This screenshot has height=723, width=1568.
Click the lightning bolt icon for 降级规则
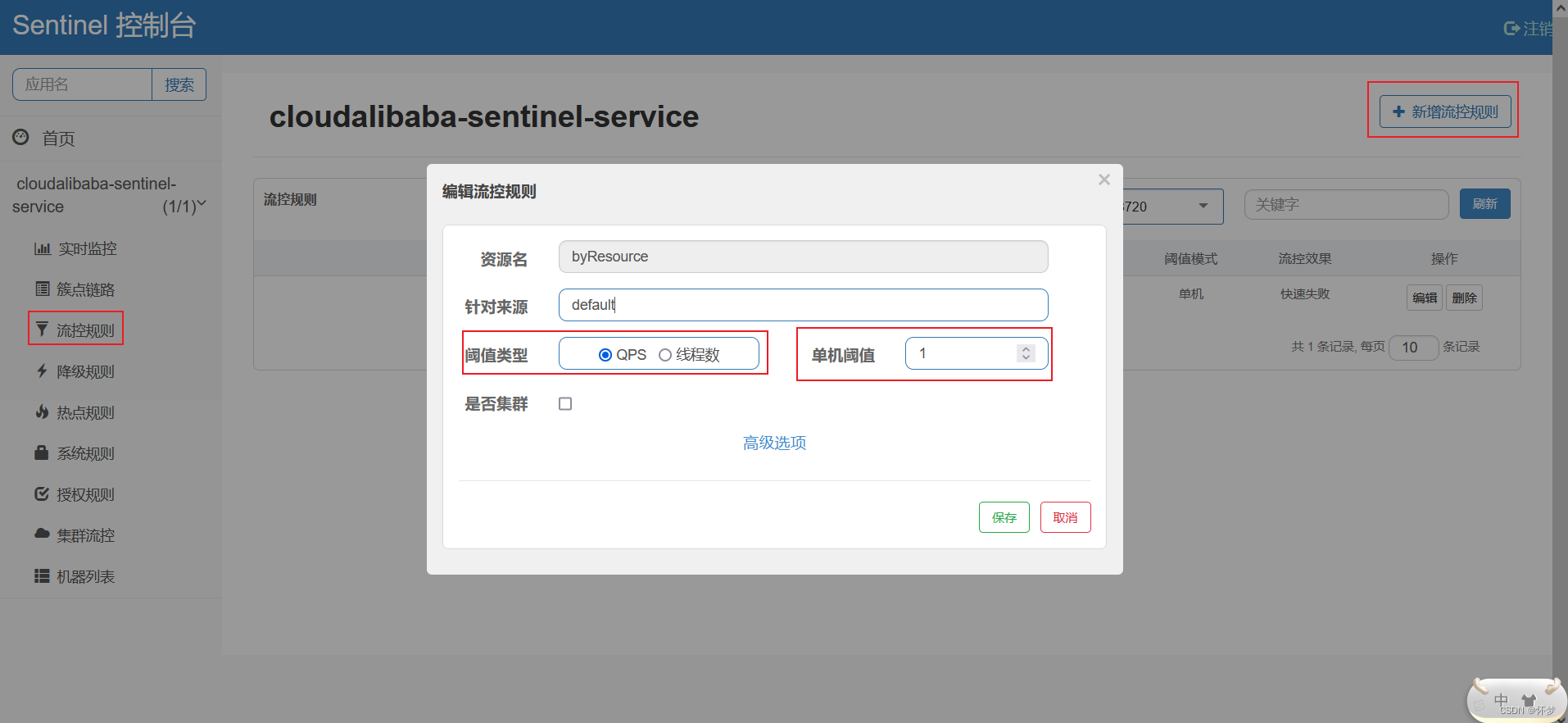[42, 371]
